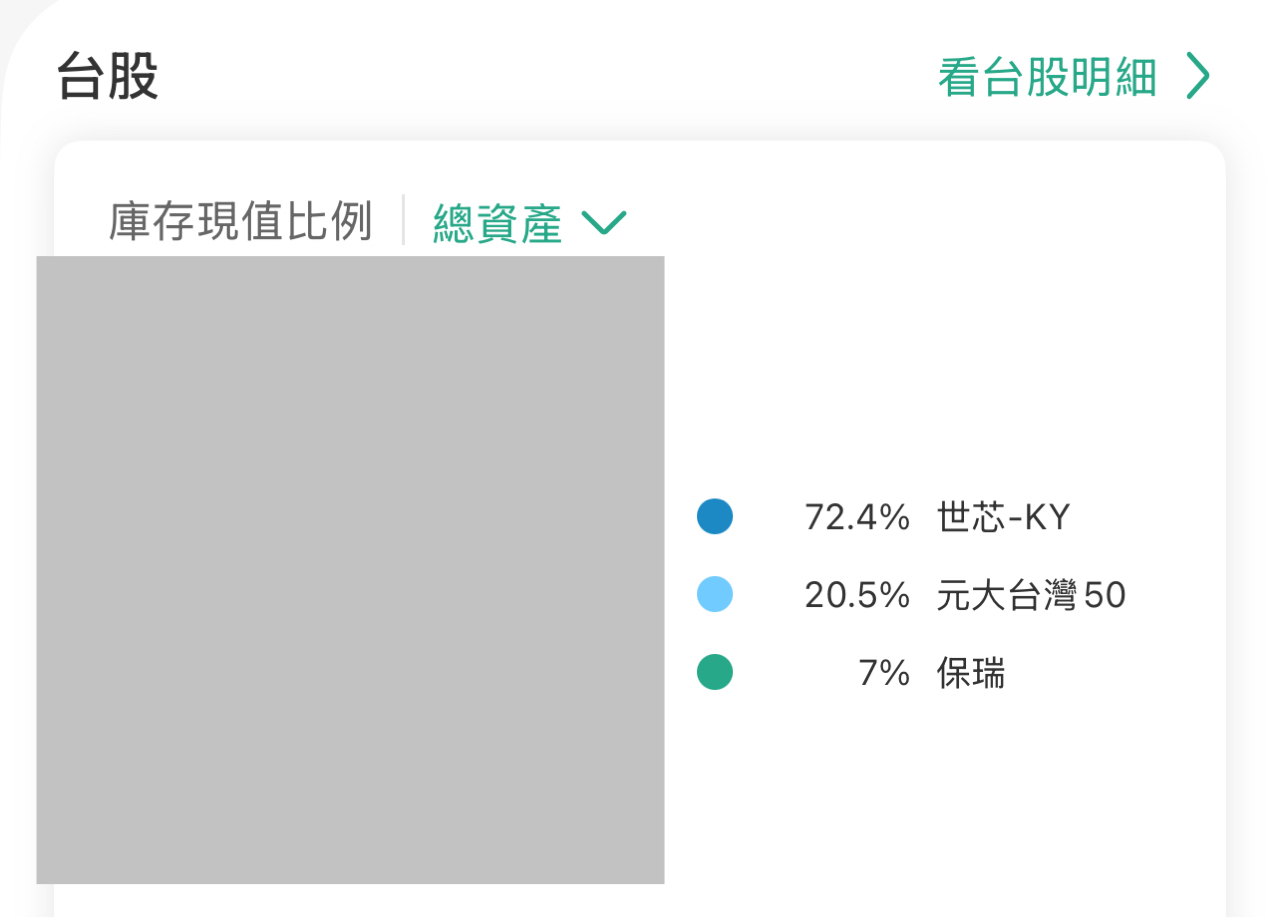Click the dark blue dot for 世芯-KY
The height and width of the screenshot is (918, 1280).
[x=715, y=517]
